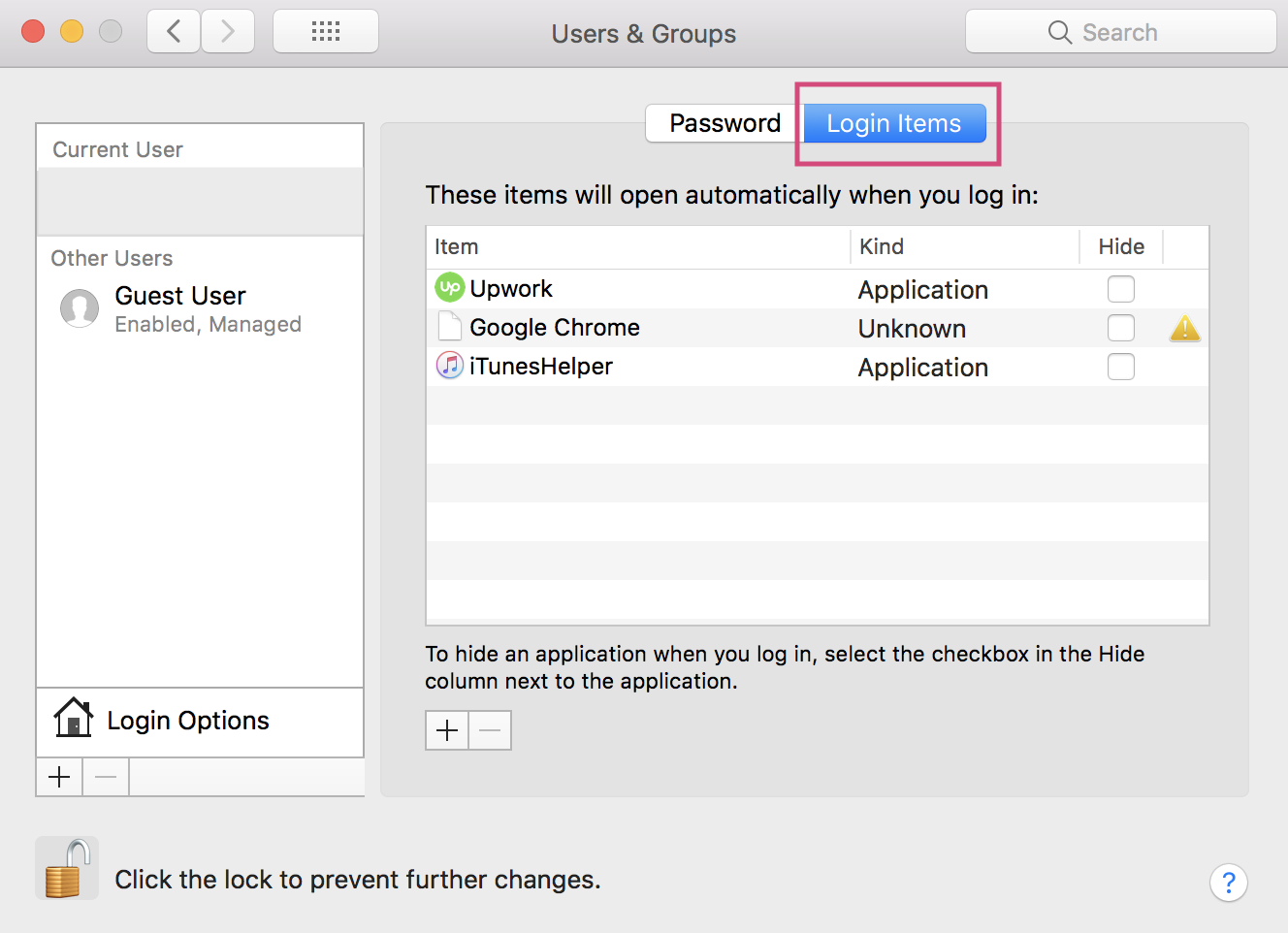Tick the Hide checkbox for Google Chrome

[1120, 328]
